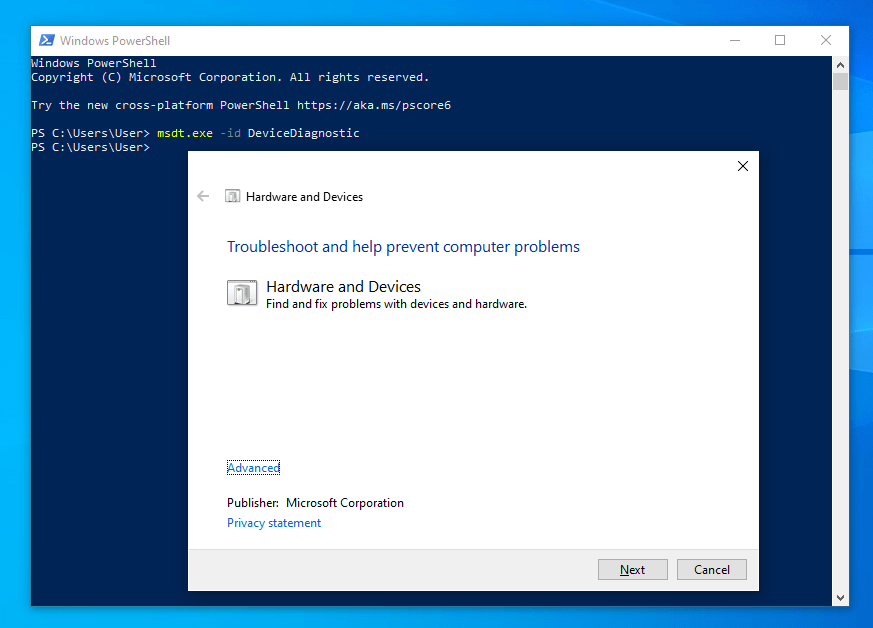Click the Windows PowerShell title bar text
This screenshot has width=873, height=628.
pyautogui.click(x=115, y=41)
